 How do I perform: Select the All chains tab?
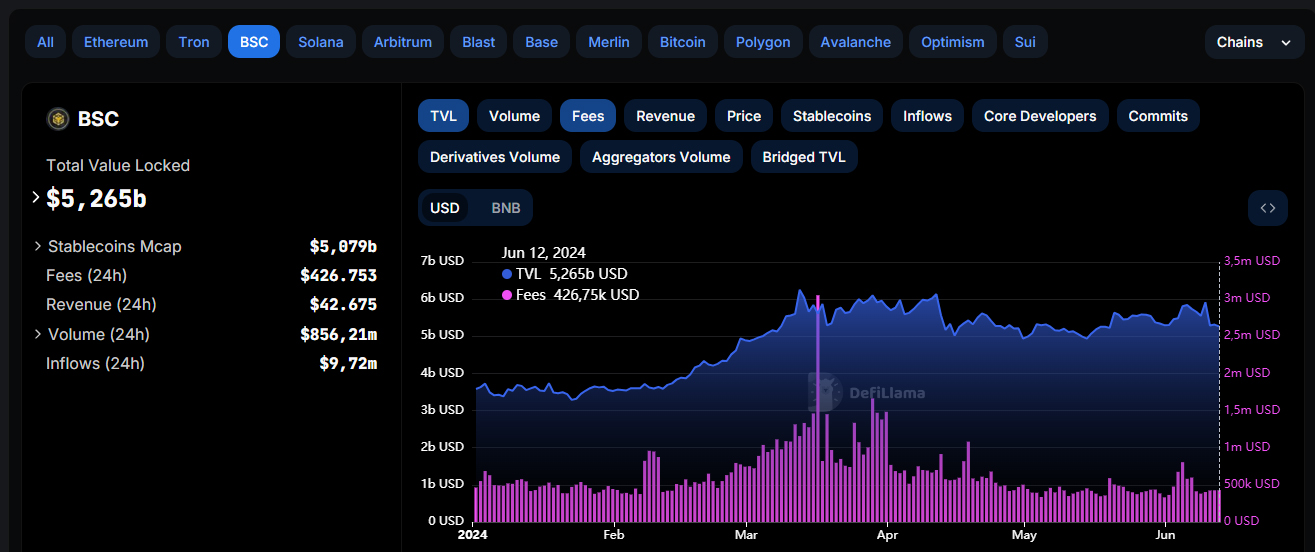45,42
